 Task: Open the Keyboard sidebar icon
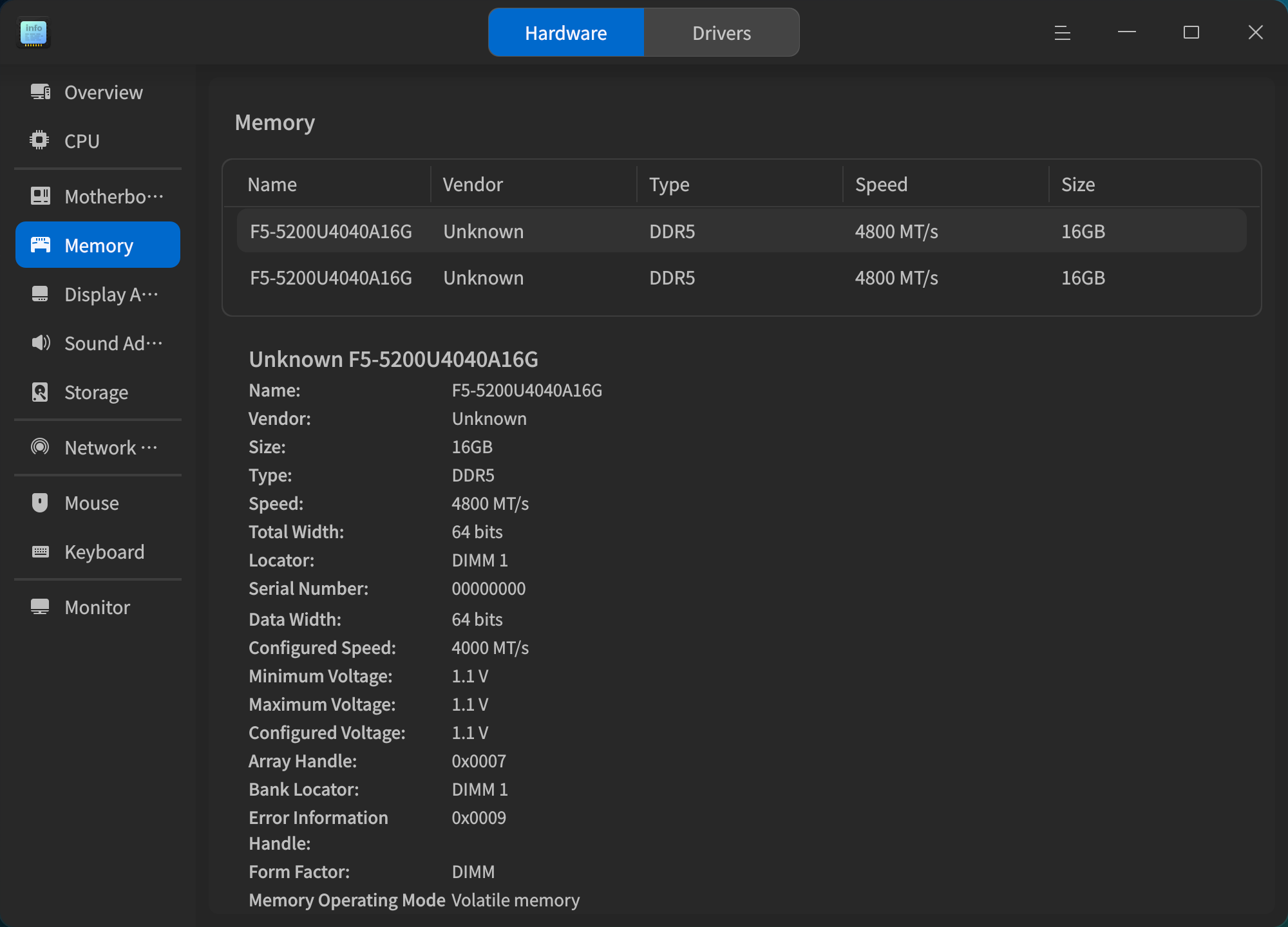click(x=41, y=552)
